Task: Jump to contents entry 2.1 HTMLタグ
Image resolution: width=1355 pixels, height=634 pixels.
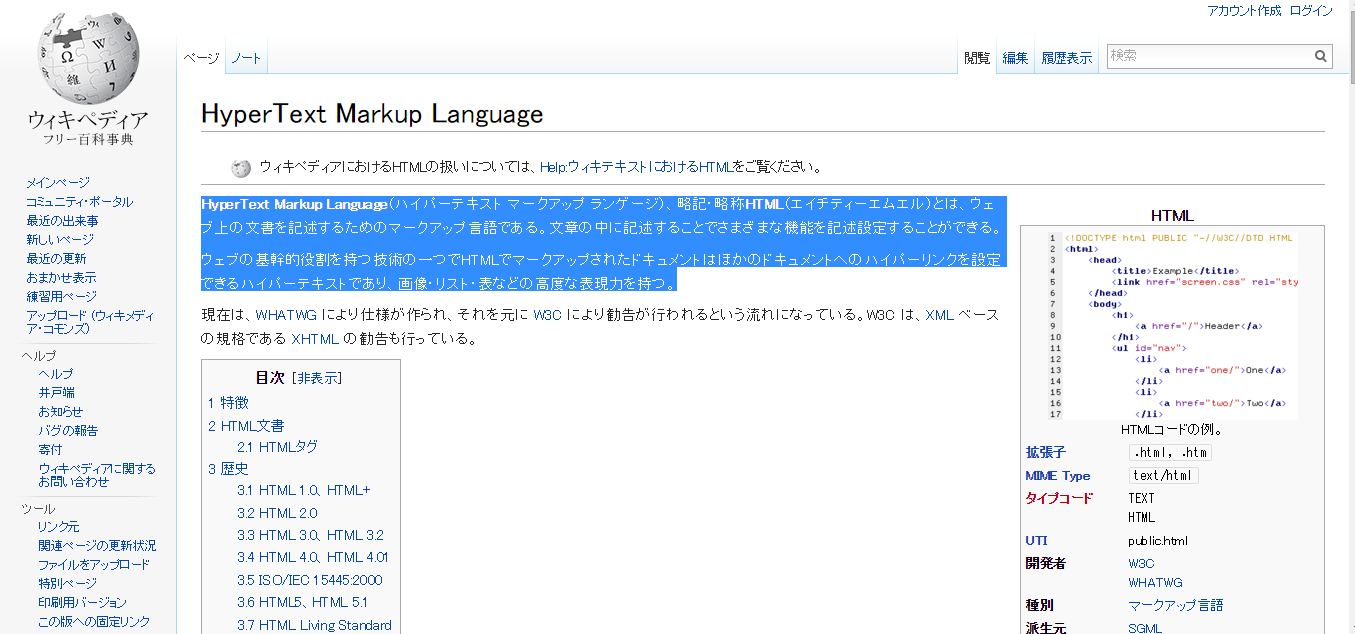Action: pyautogui.click(x=277, y=447)
